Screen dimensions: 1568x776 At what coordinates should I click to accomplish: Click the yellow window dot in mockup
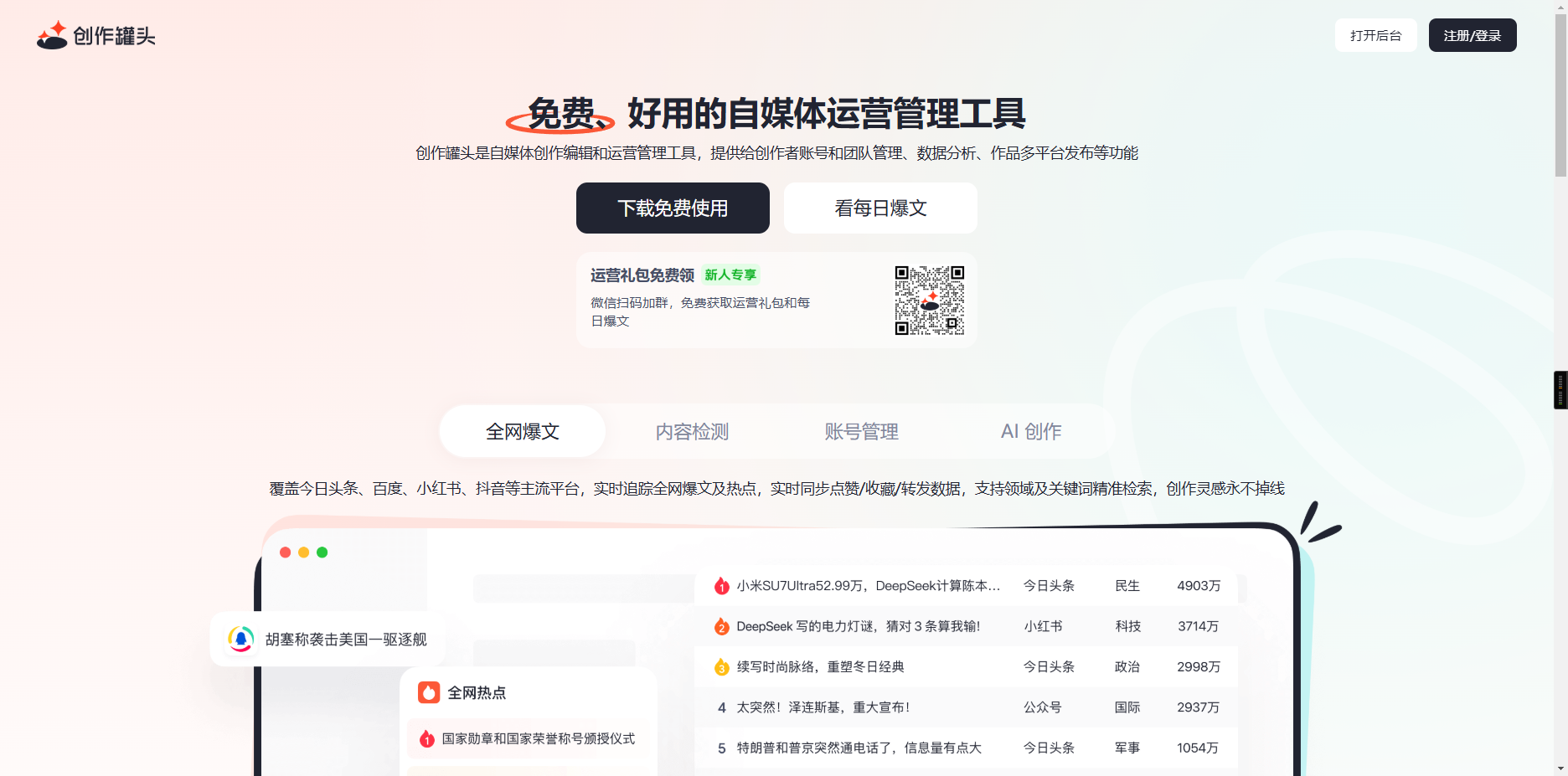(303, 552)
